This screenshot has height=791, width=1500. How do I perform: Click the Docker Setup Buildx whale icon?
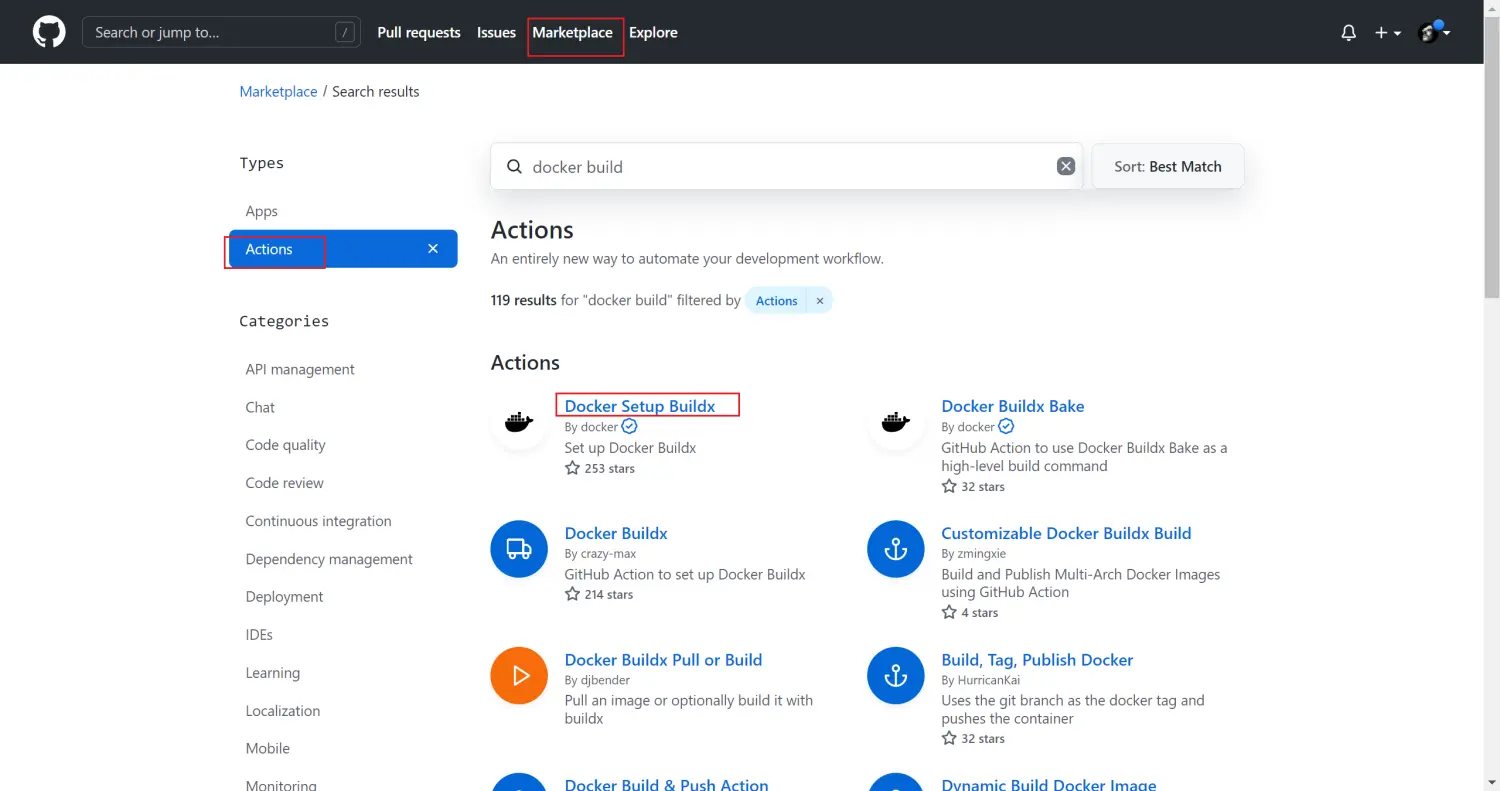click(518, 422)
